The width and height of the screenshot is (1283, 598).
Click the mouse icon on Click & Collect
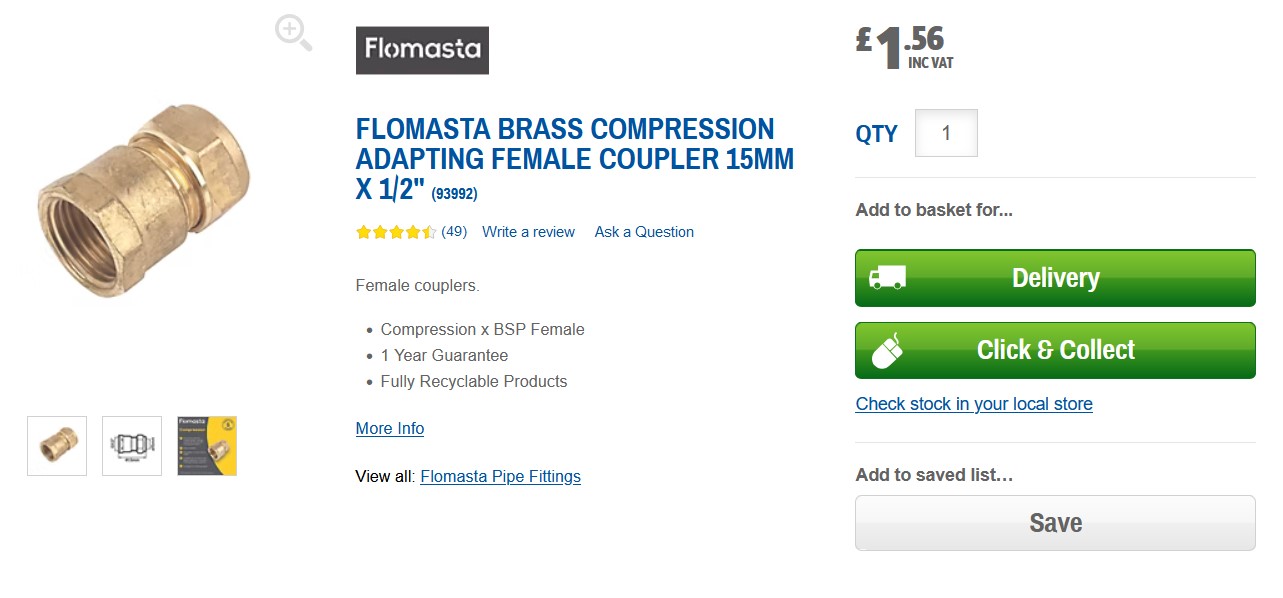[x=887, y=351]
